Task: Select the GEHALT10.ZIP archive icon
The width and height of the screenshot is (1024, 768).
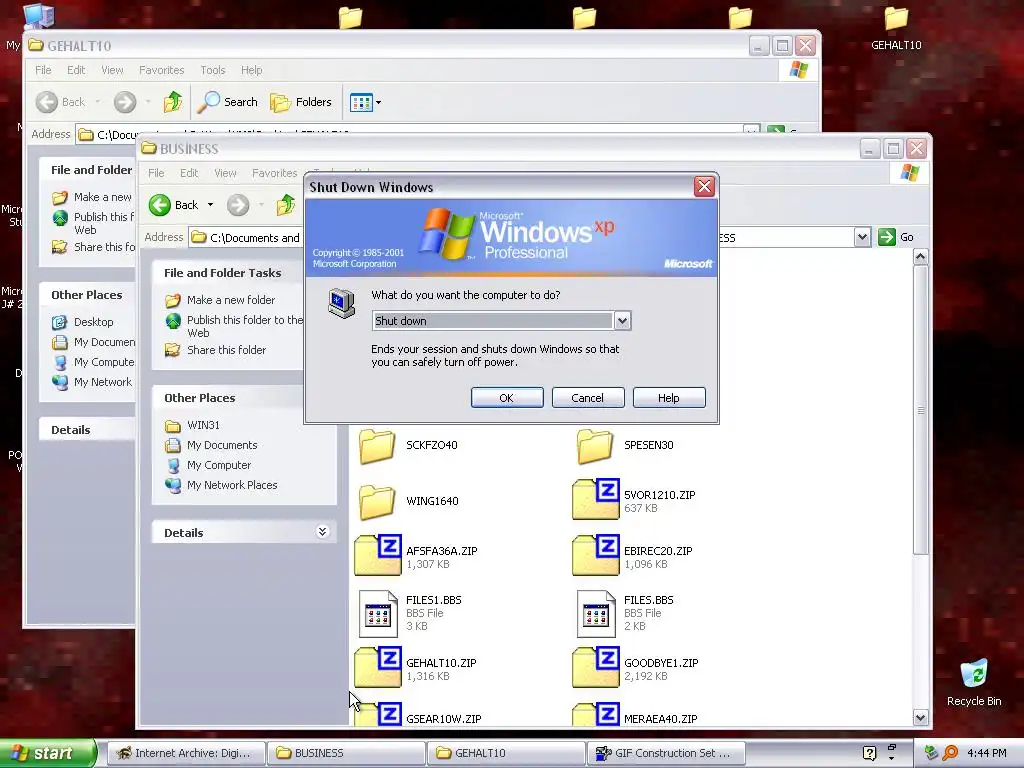Action: (377, 667)
